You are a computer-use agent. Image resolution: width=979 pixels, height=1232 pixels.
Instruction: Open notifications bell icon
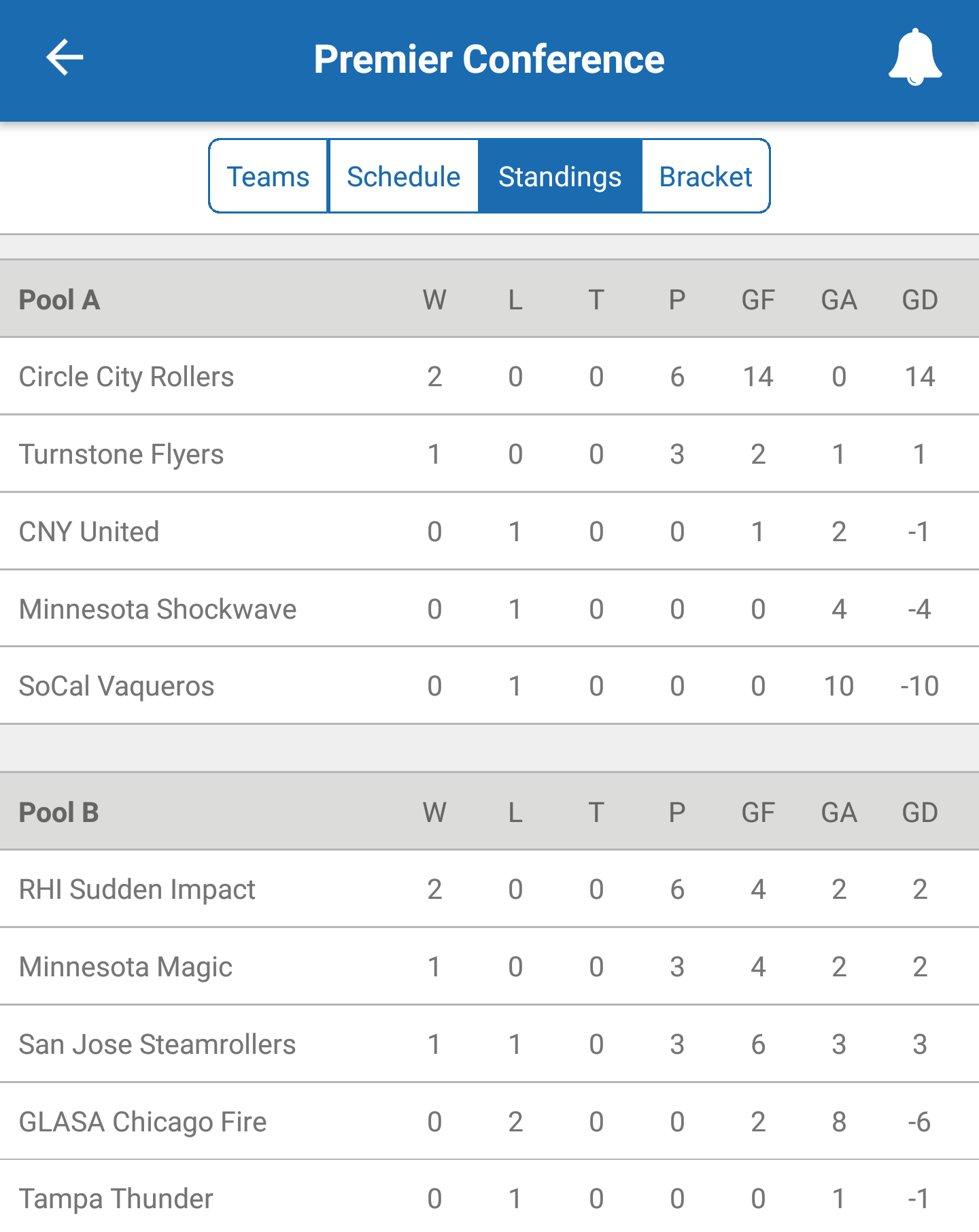(x=915, y=58)
